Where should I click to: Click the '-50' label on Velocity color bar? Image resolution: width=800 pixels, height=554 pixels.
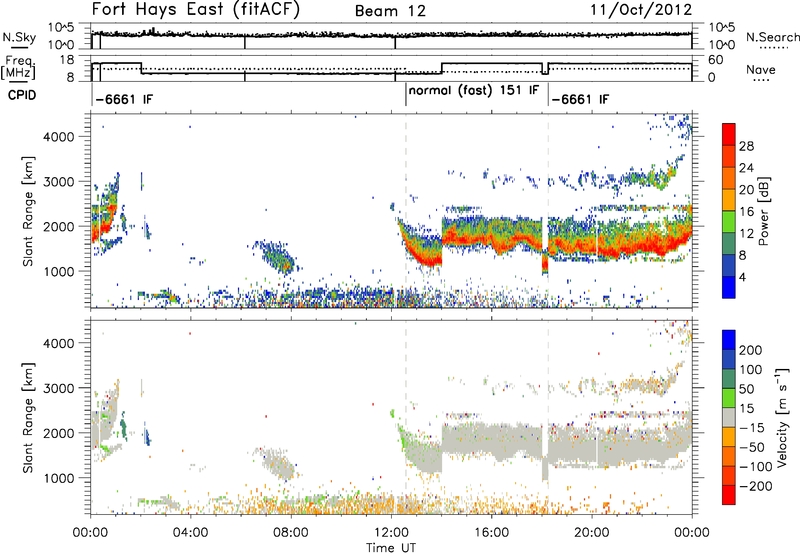coord(752,447)
